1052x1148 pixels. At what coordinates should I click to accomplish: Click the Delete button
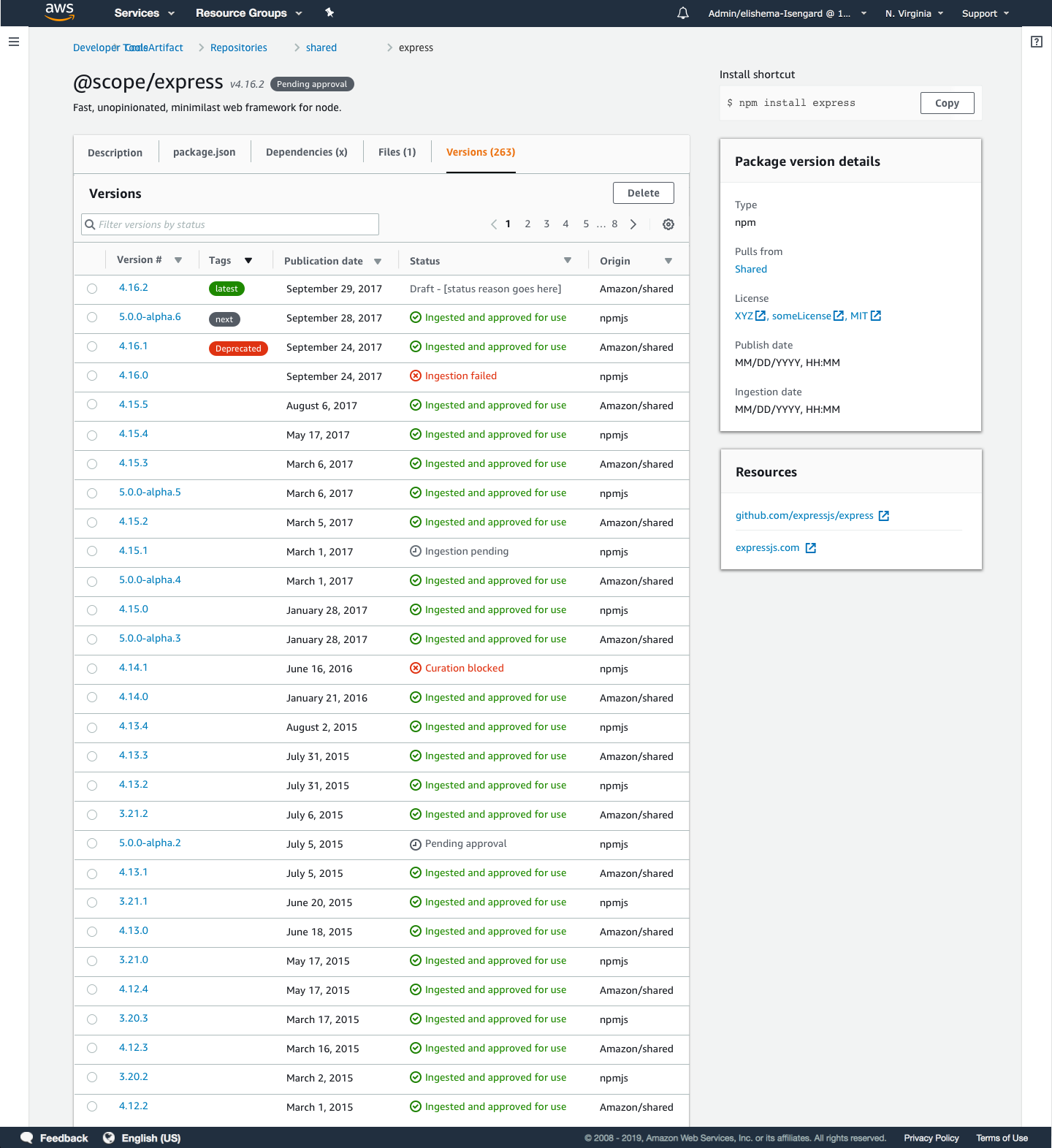[x=644, y=193]
